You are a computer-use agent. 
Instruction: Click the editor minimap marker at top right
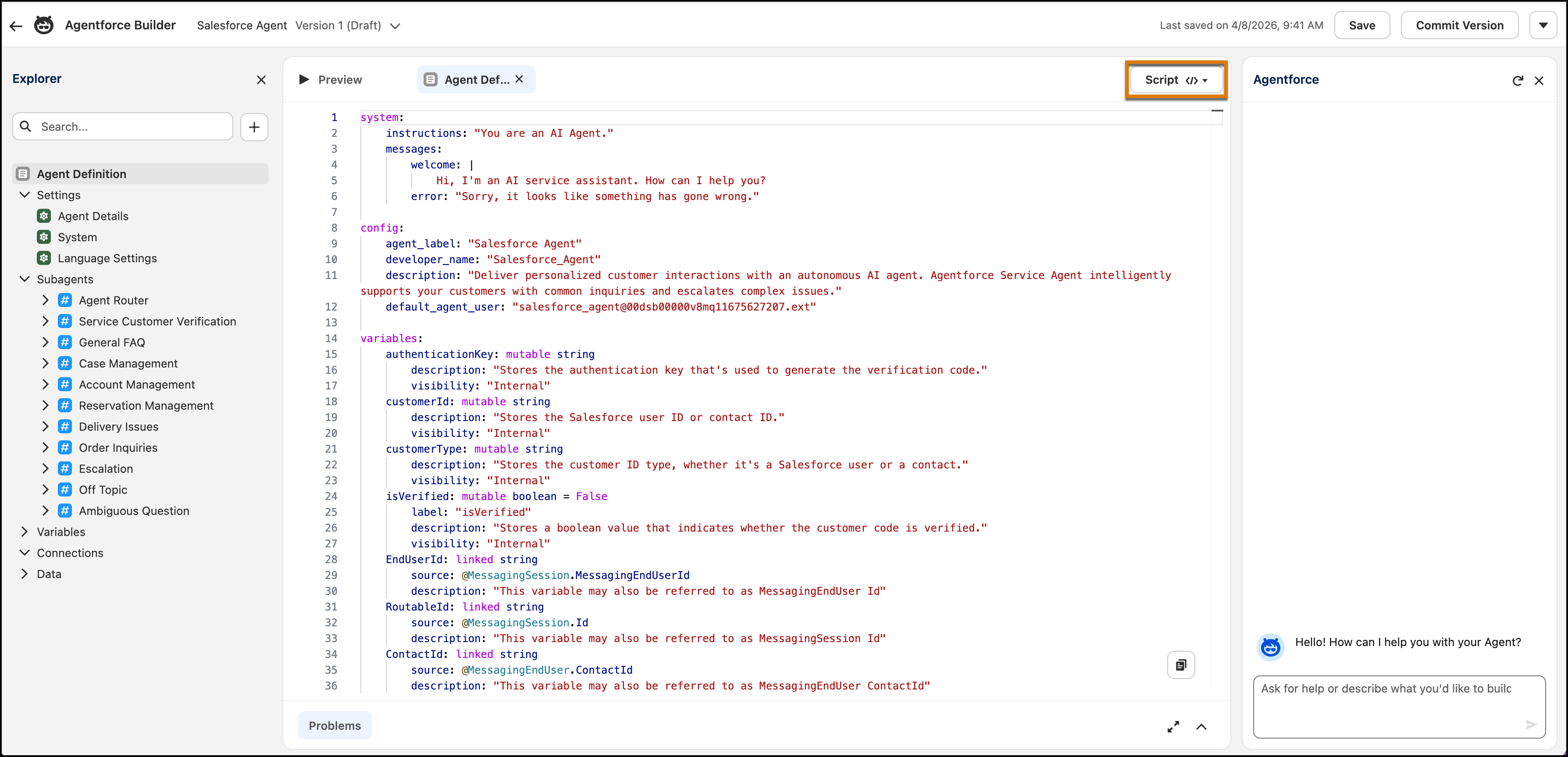1217,111
